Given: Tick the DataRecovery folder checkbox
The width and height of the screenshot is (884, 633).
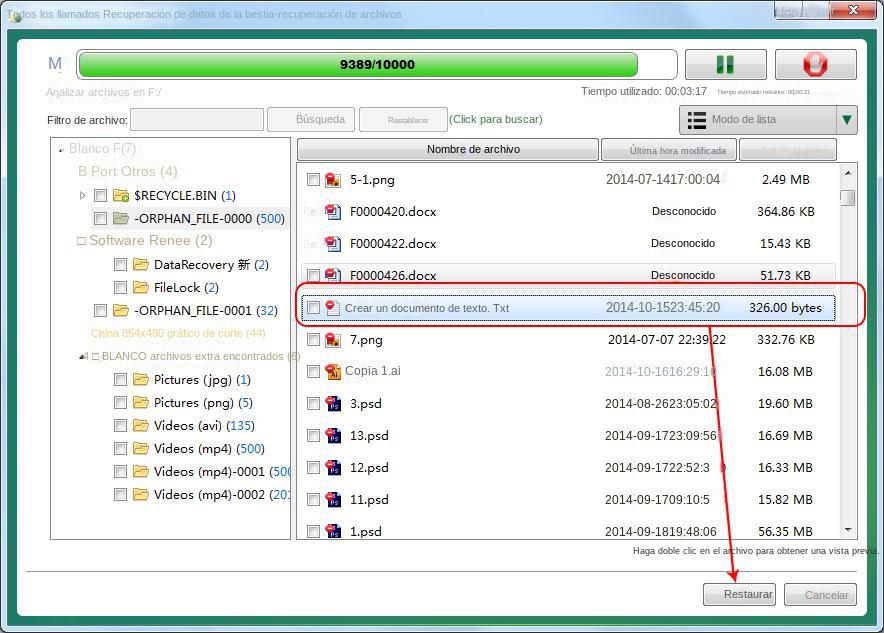Looking at the screenshot, I should point(120,265).
